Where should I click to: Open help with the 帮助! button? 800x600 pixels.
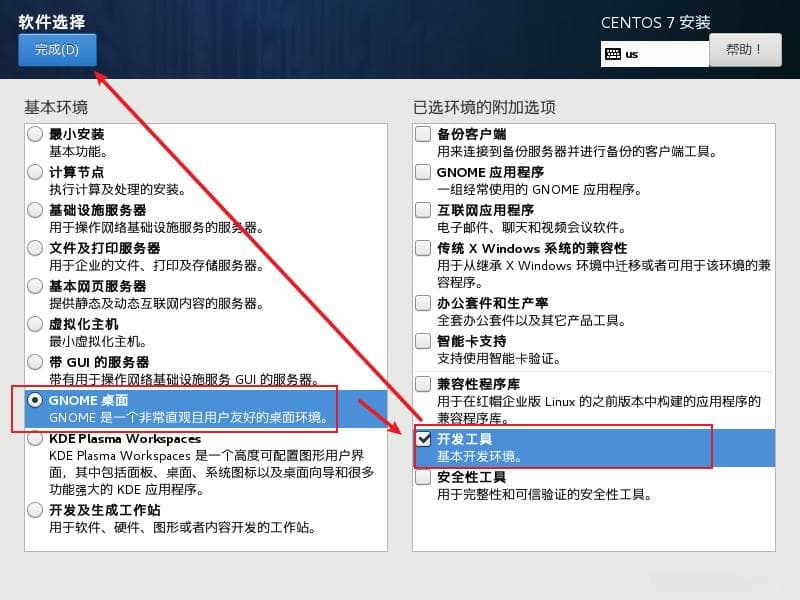pos(745,49)
